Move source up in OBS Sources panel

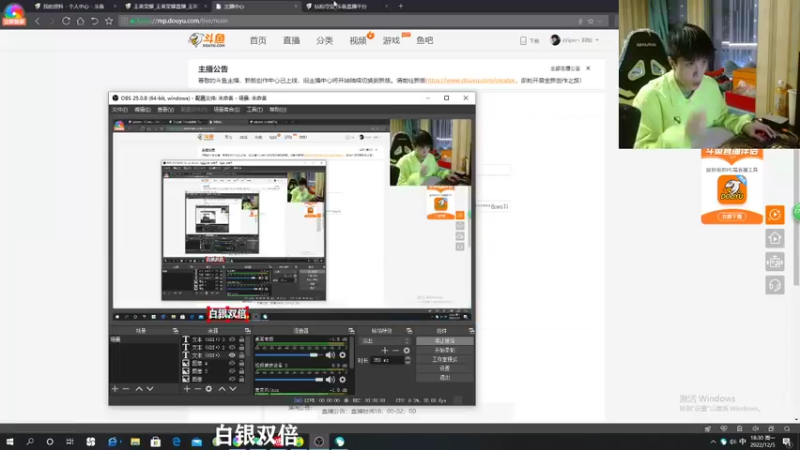point(222,389)
